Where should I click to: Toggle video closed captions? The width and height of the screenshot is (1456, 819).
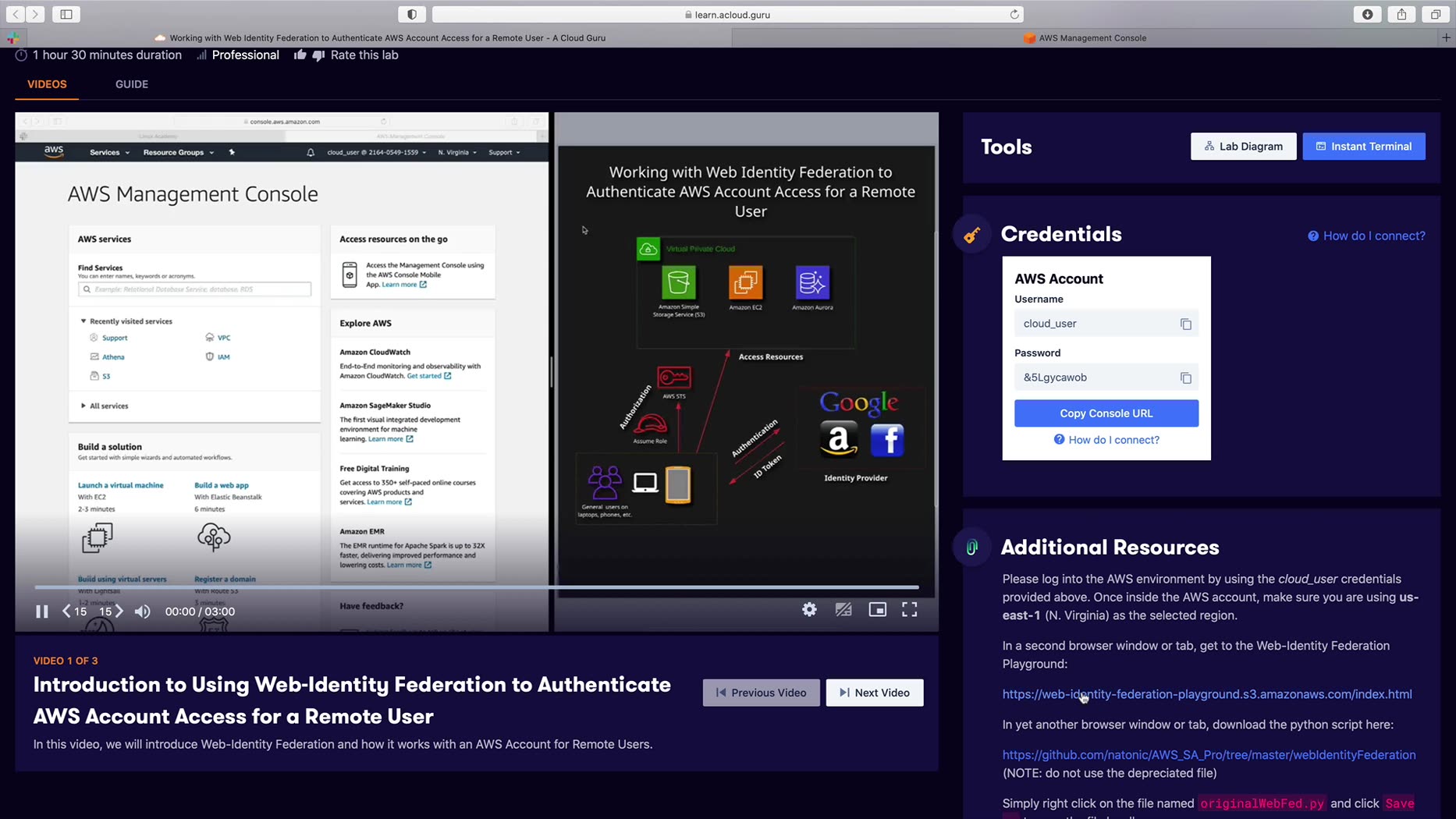pyautogui.click(x=843, y=610)
